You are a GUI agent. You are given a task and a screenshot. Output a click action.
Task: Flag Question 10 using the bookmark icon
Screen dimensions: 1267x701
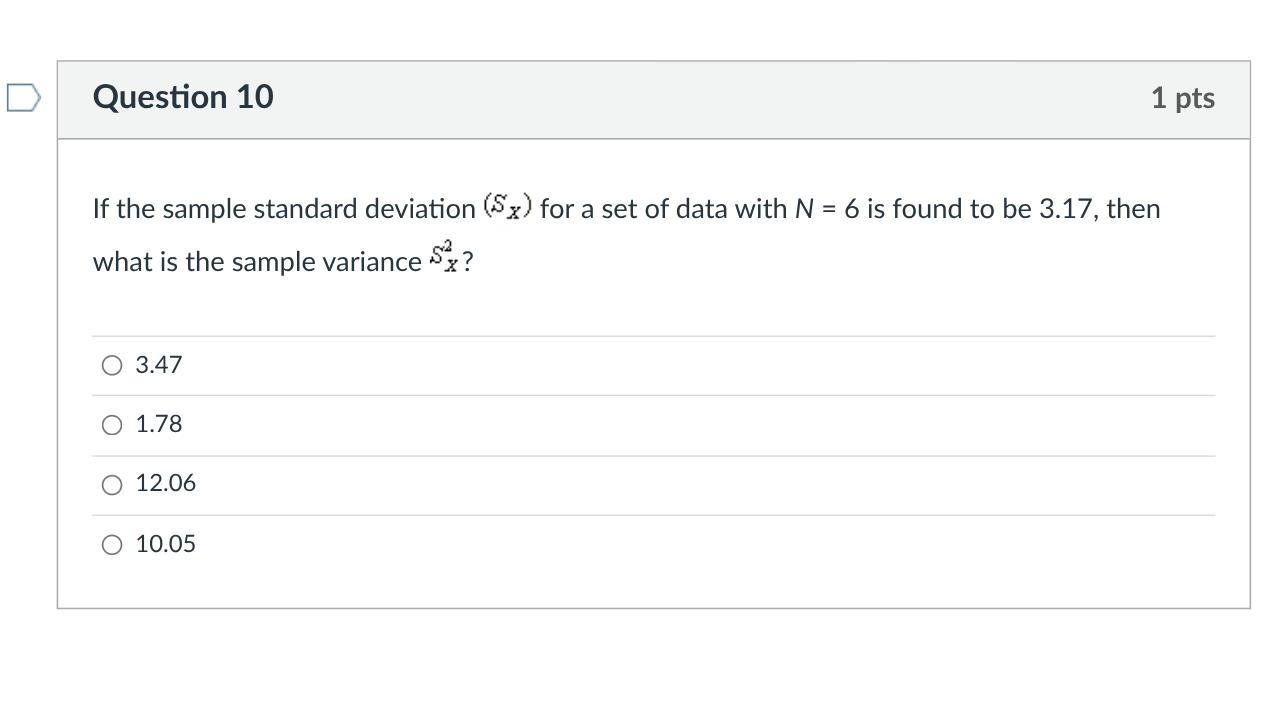[x=22, y=97]
